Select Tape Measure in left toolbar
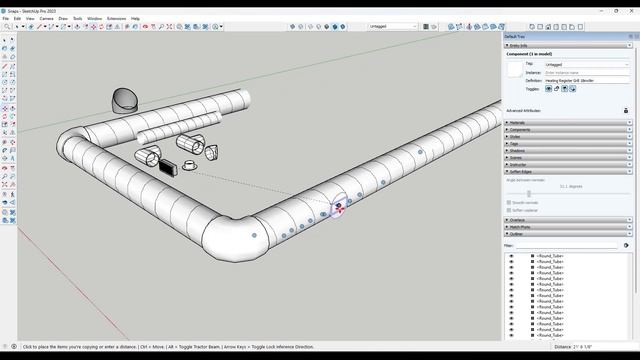The height and width of the screenshot is (360, 640). coord(4,142)
